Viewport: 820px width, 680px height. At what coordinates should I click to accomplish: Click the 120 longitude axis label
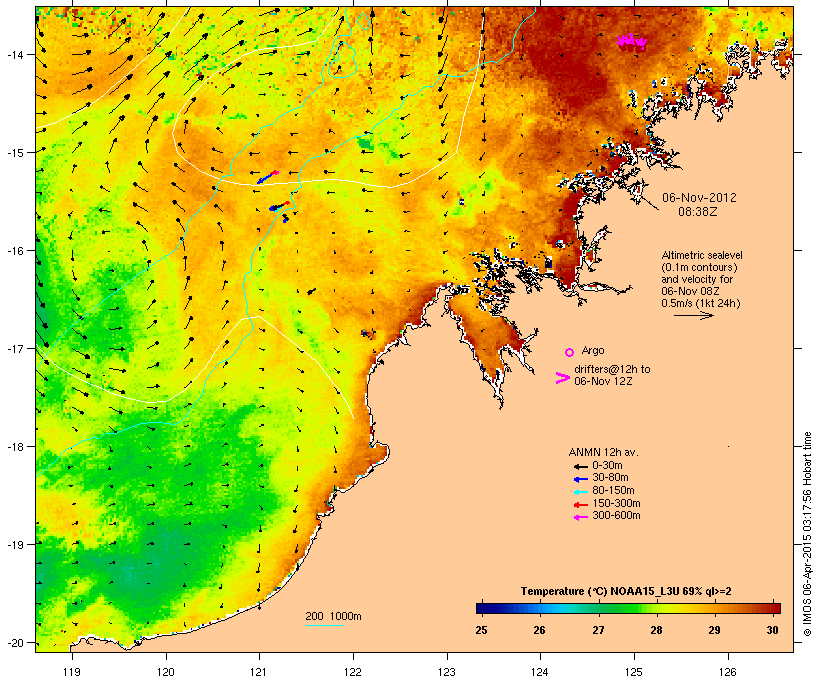[166, 672]
